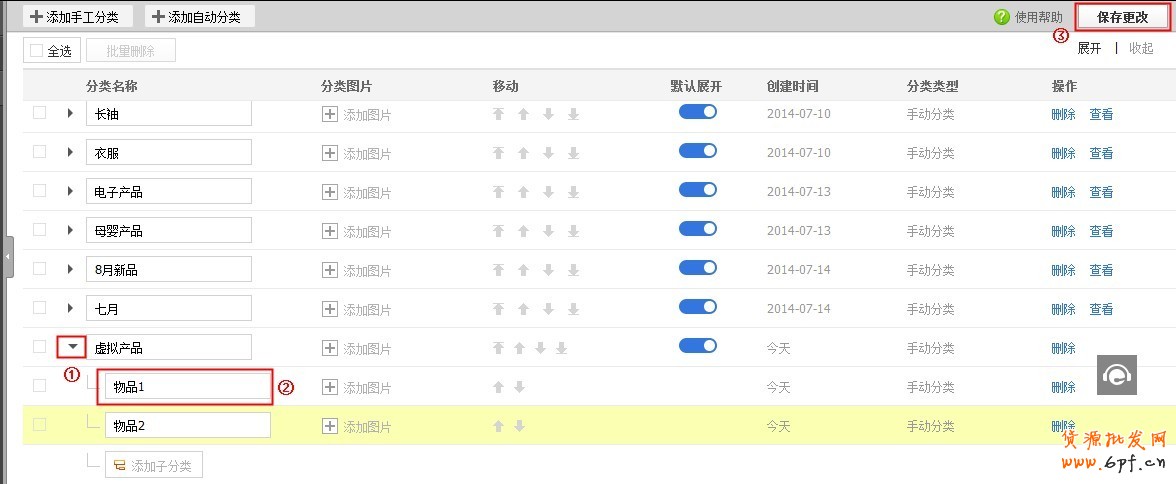Click 保存更改 to save changes

(x=1122, y=17)
